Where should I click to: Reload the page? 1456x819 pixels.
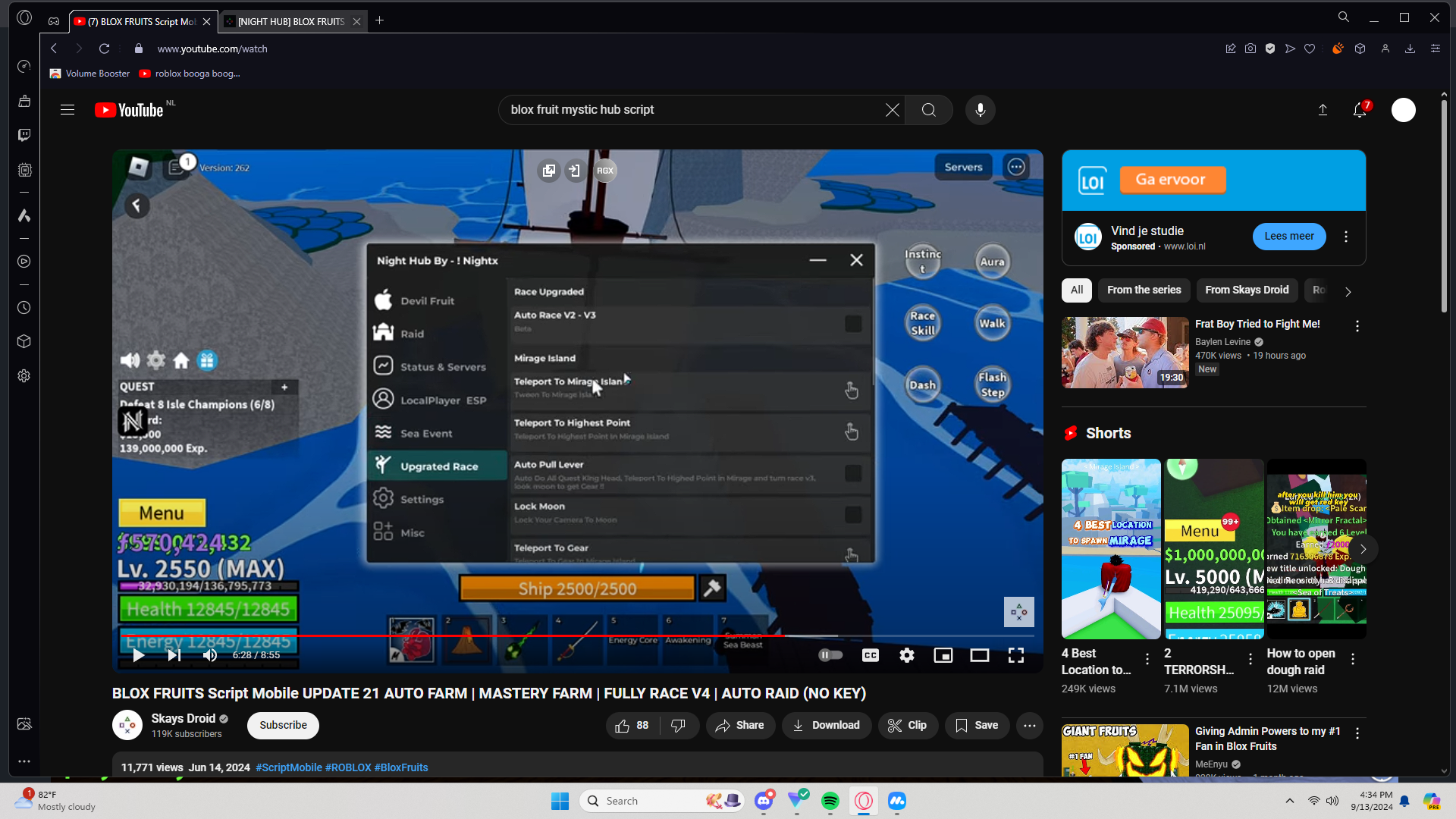point(104,49)
